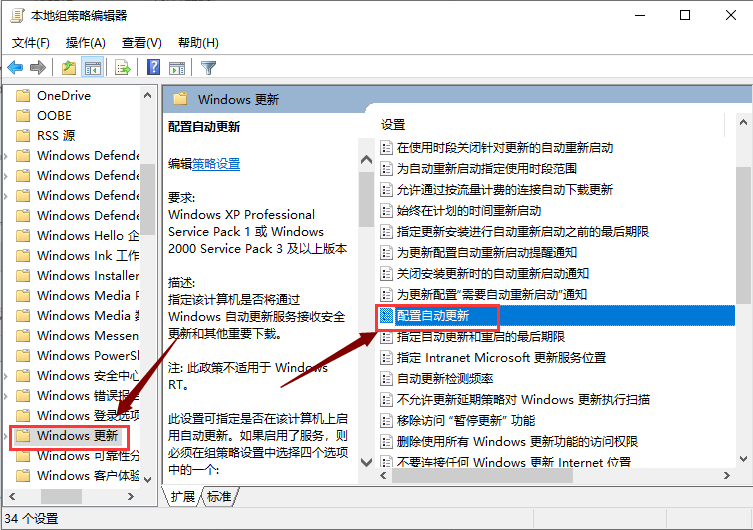This screenshot has width=753, height=530.
Task: Click the RSS 源 folder icon
Action: pos(23,135)
